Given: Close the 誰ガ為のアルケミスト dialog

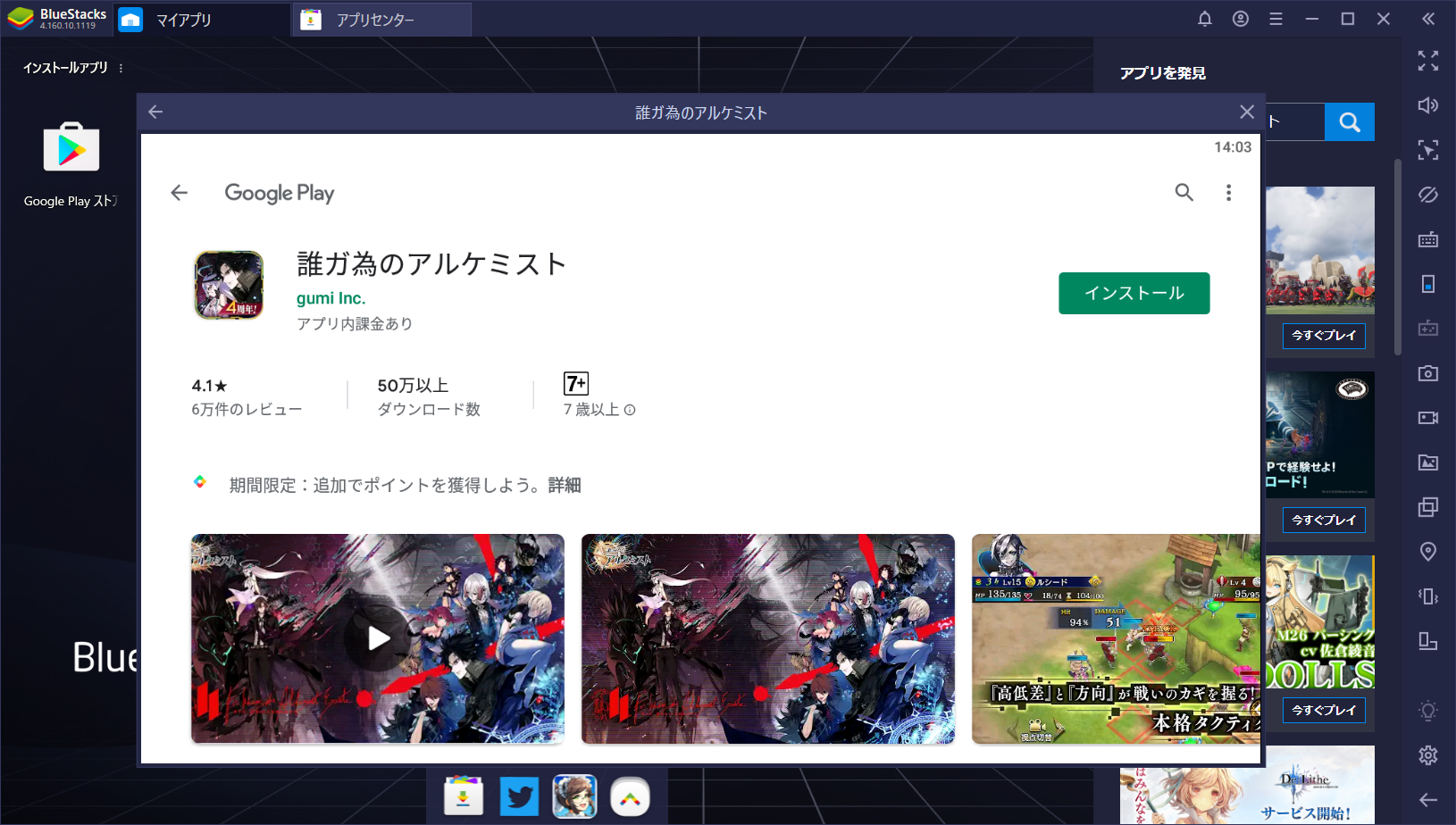Looking at the screenshot, I should pyautogui.click(x=1247, y=112).
